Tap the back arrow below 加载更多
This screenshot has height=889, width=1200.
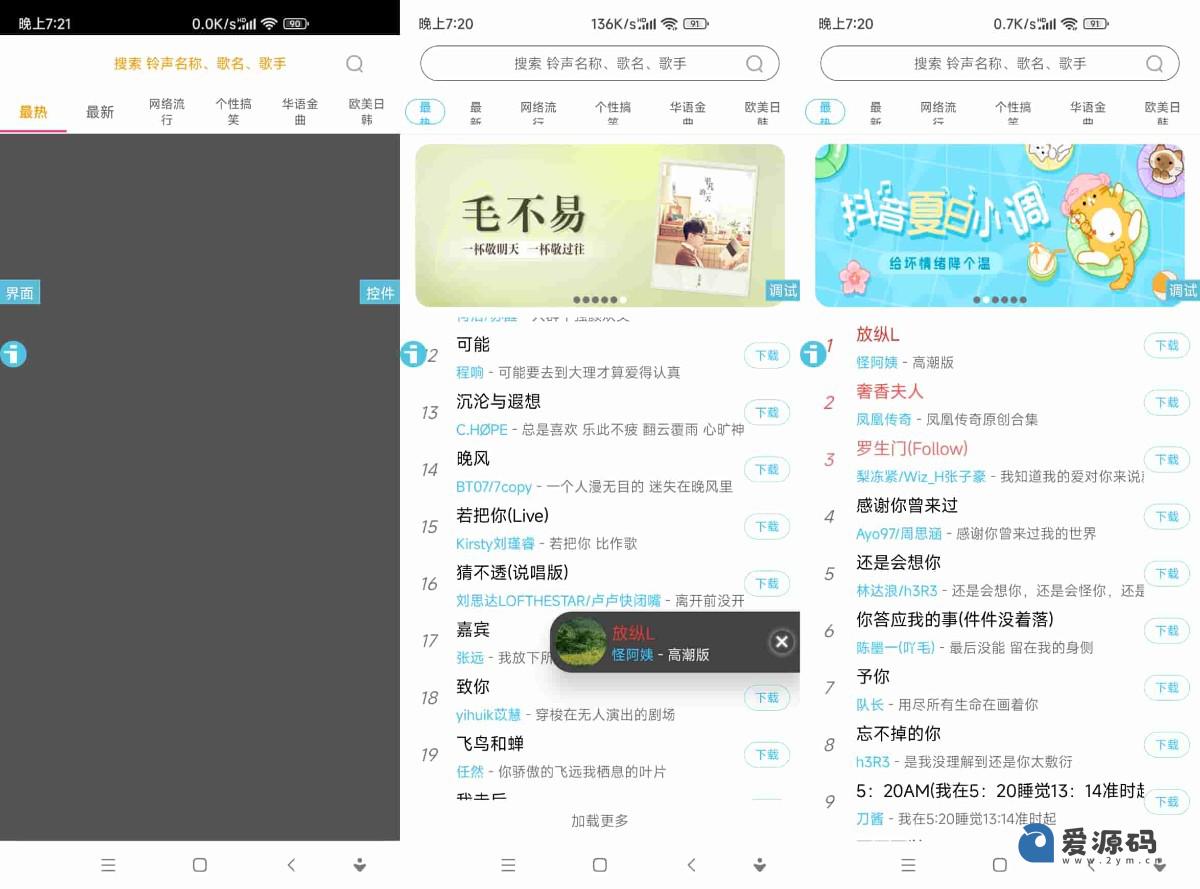pyautogui.click(x=691, y=865)
